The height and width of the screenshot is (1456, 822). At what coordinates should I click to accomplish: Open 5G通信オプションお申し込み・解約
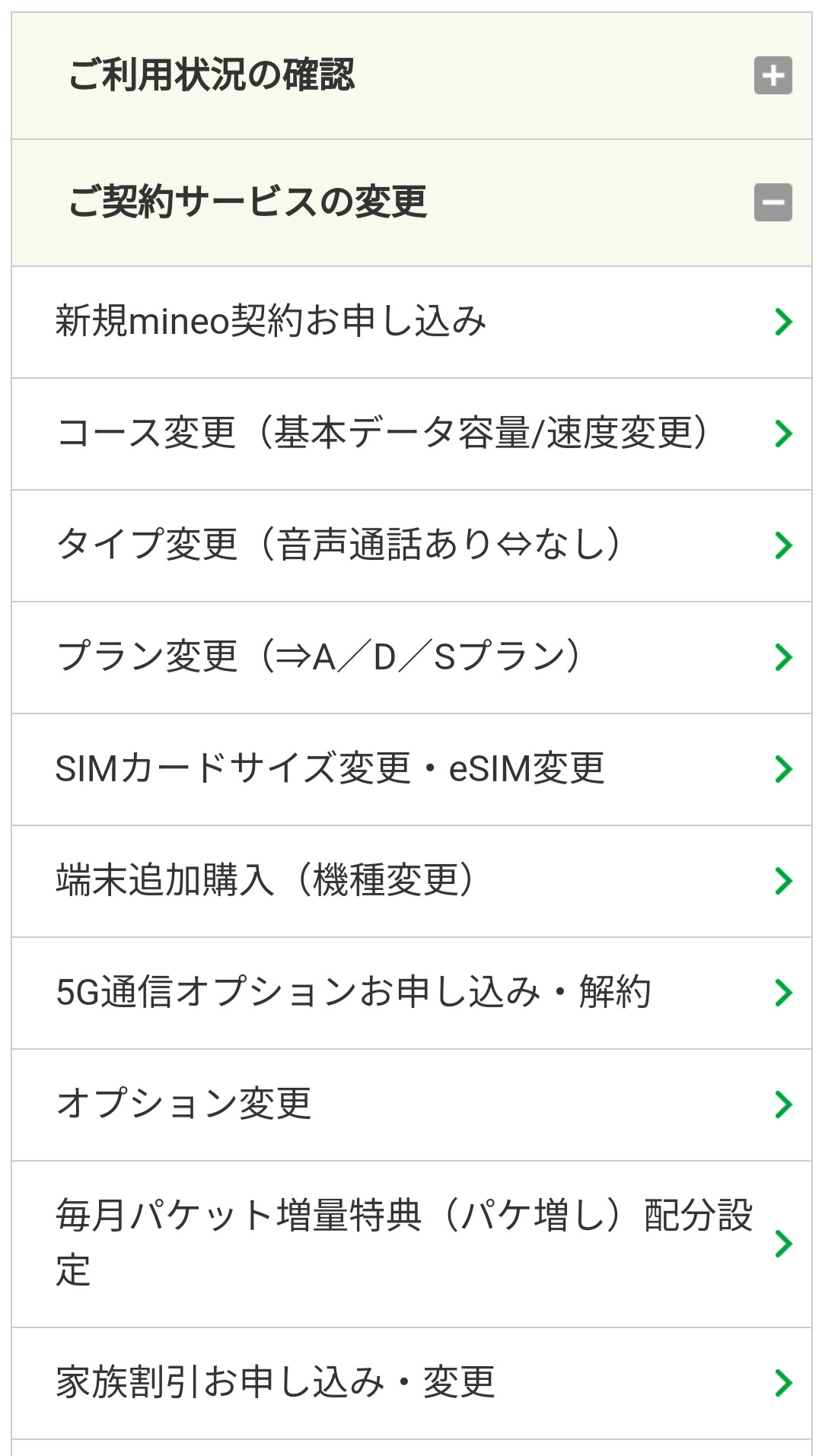pyautogui.click(x=353, y=992)
